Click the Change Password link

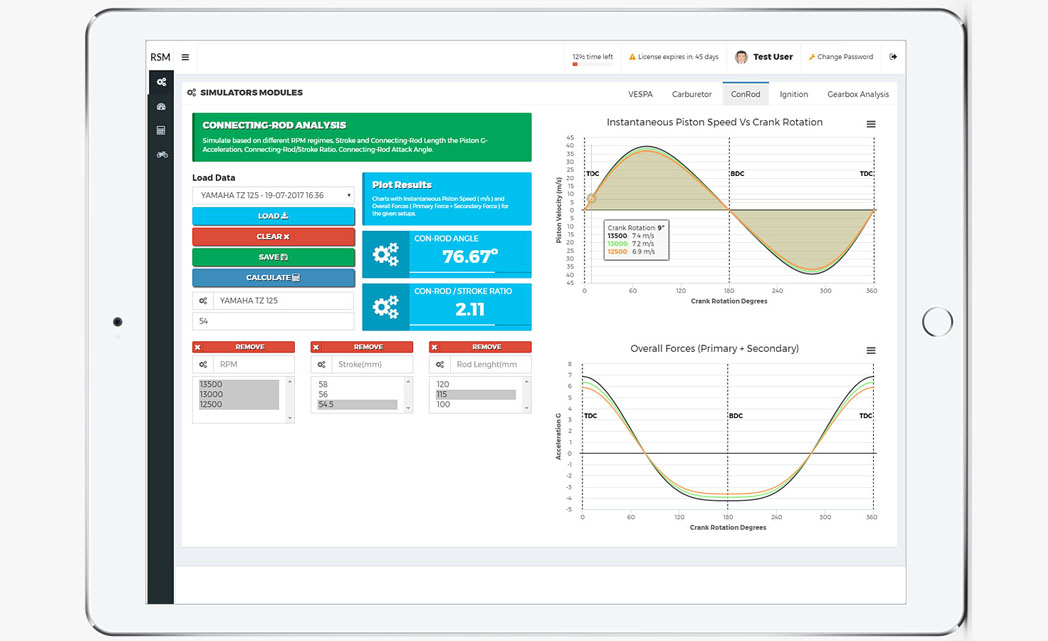(x=844, y=57)
